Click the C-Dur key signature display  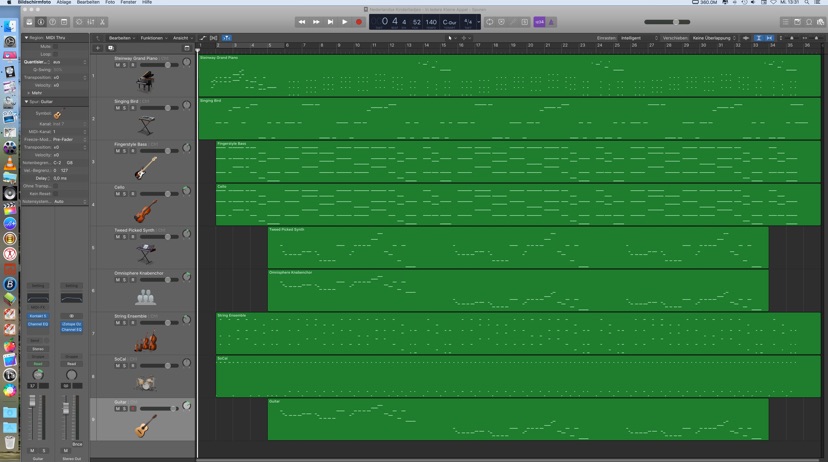449,22
